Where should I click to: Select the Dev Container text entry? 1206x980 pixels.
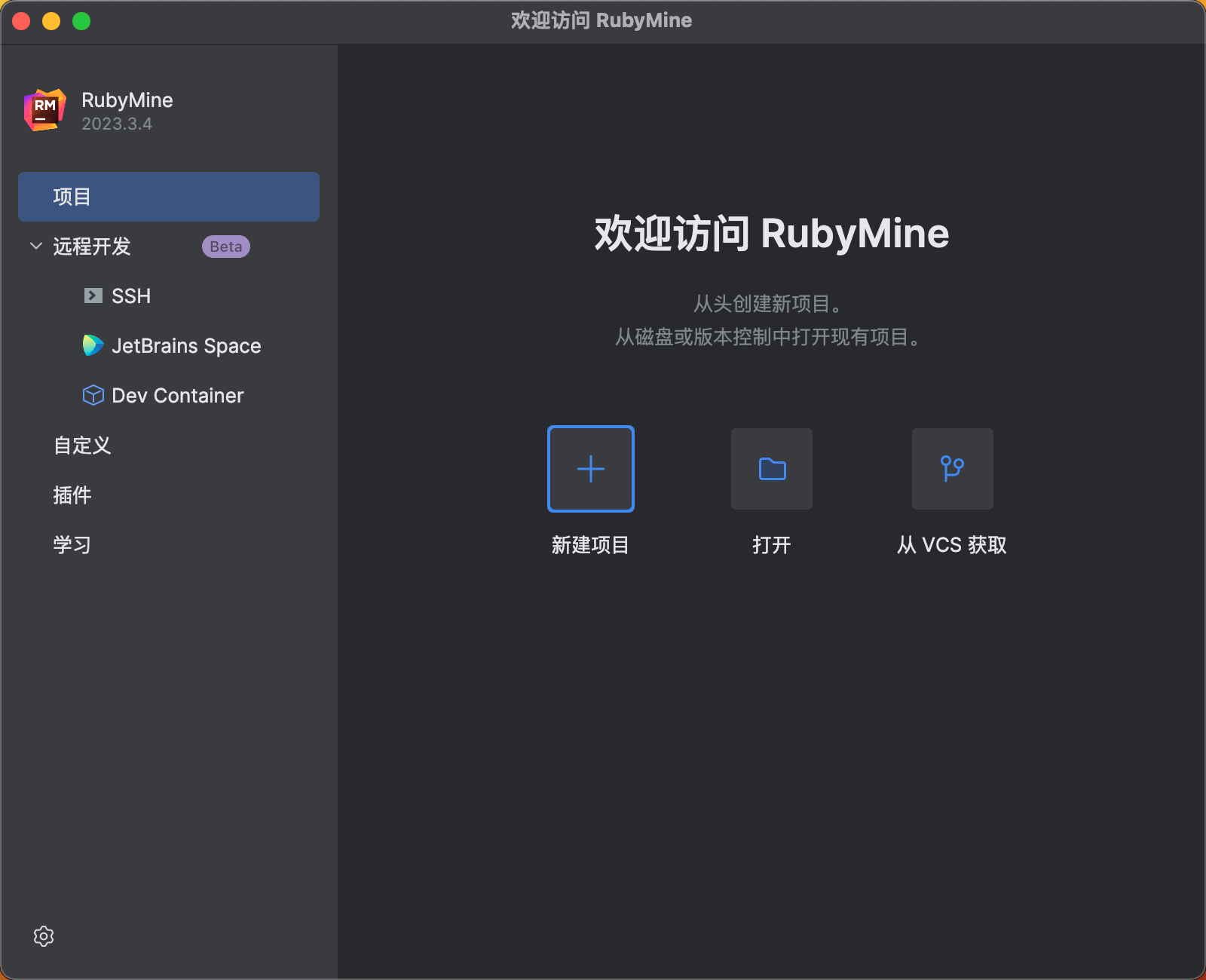178,396
